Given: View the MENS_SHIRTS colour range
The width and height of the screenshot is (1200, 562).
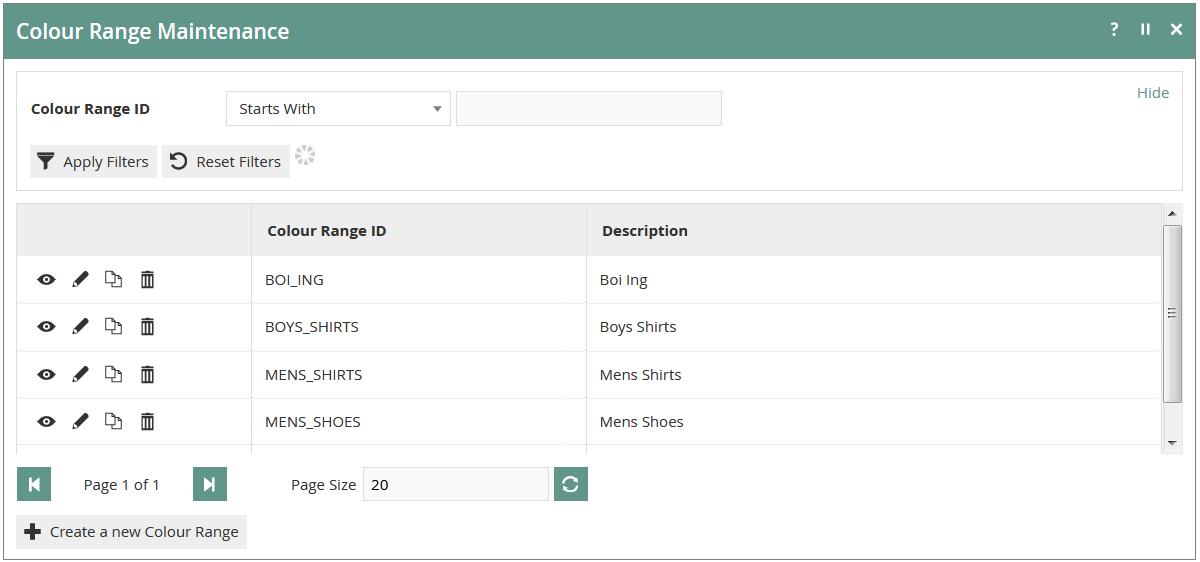Looking at the screenshot, I should (x=46, y=375).
